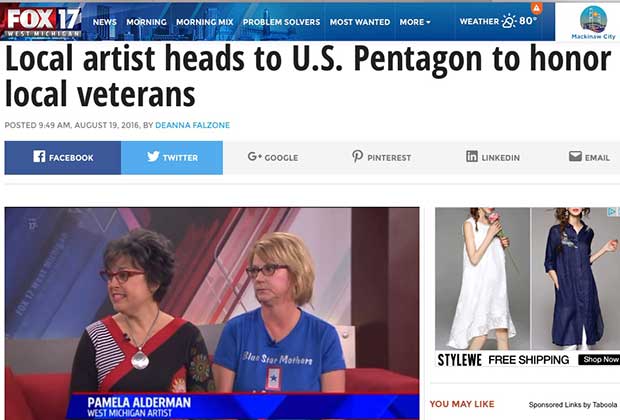Share on Google Plus icon
The width and height of the screenshot is (620, 420).
coord(255,157)
